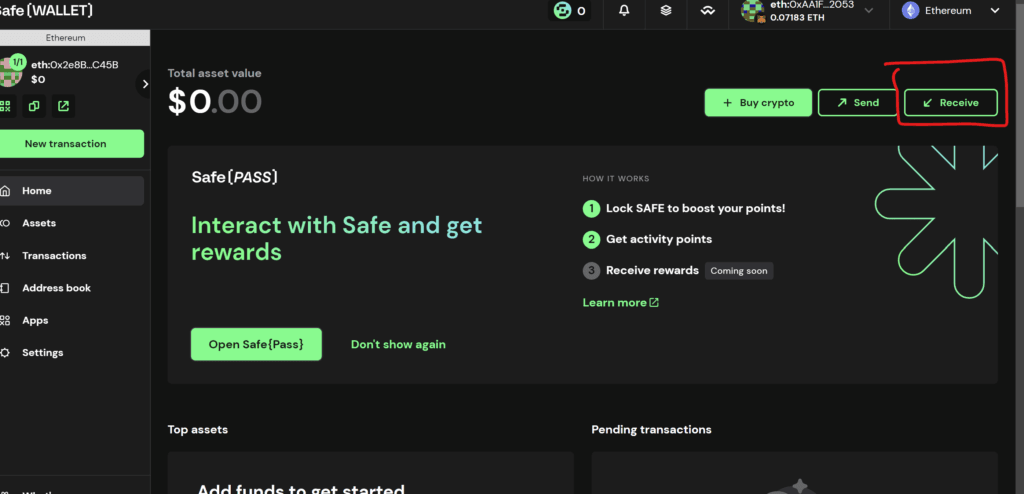The image size is (1024, 494).
Task: Click the Receive button
Action: coord(950,103)
